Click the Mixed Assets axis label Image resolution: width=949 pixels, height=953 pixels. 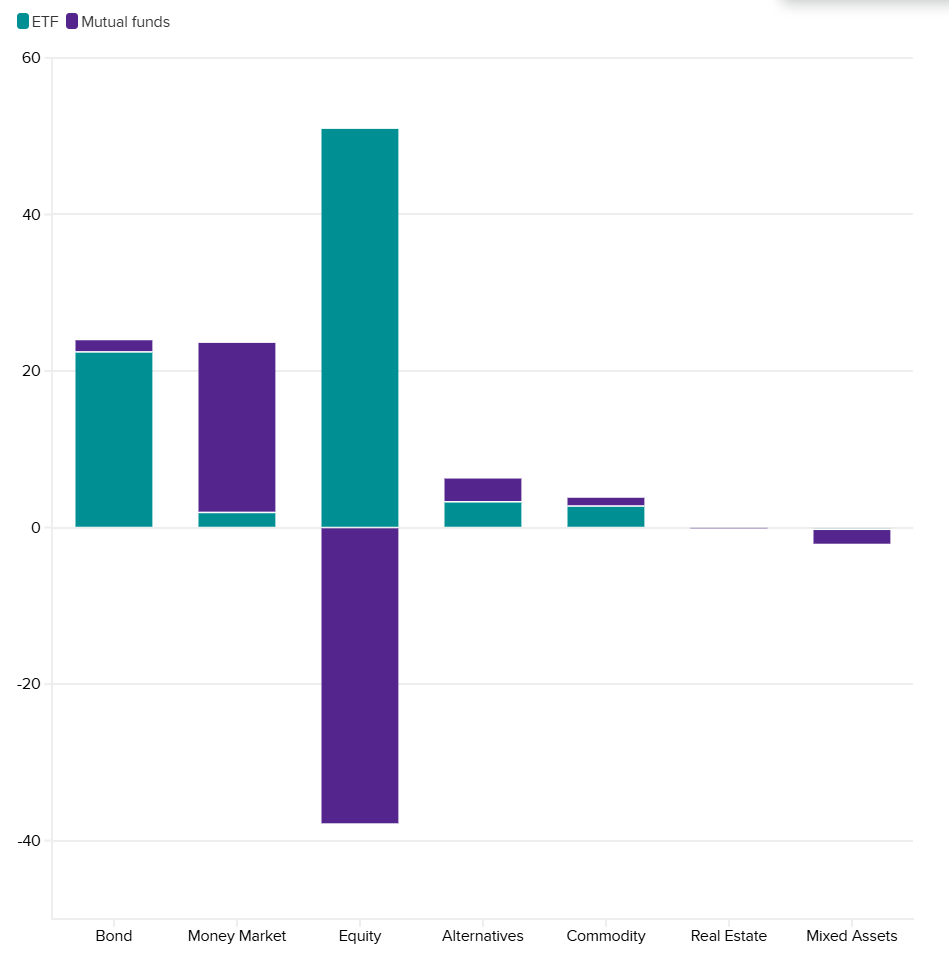click(852, 936)
